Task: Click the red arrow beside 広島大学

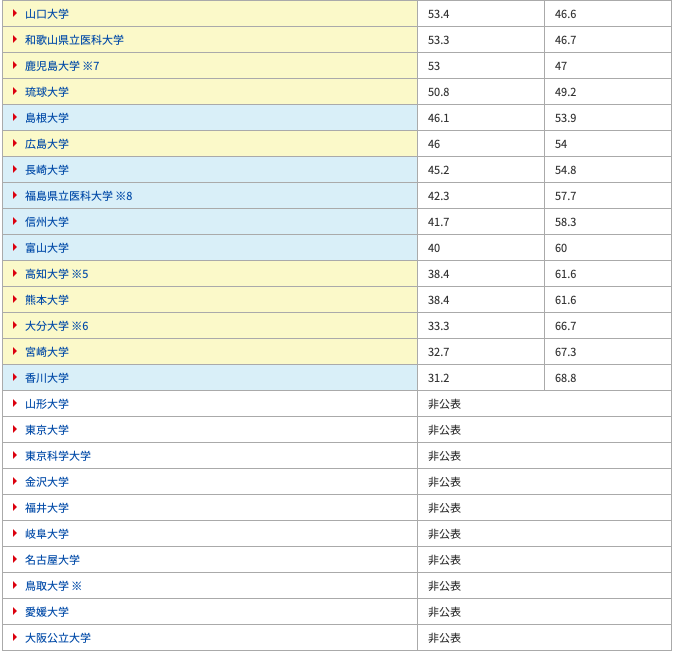Action: tap(15, 143)
